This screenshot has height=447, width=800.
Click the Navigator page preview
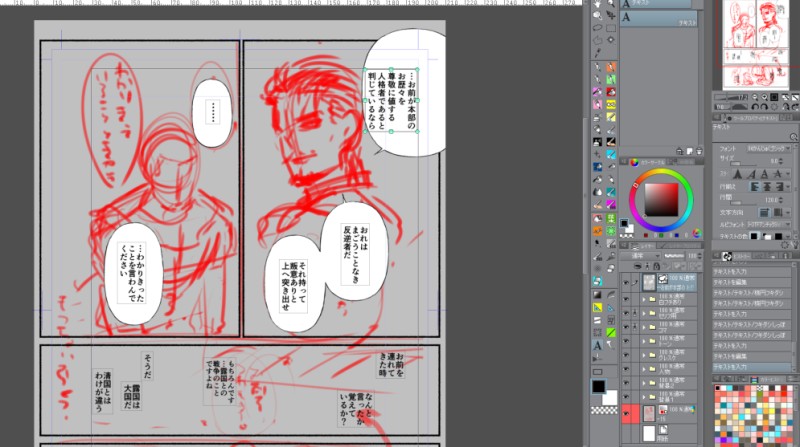click(x=756, y=43)
